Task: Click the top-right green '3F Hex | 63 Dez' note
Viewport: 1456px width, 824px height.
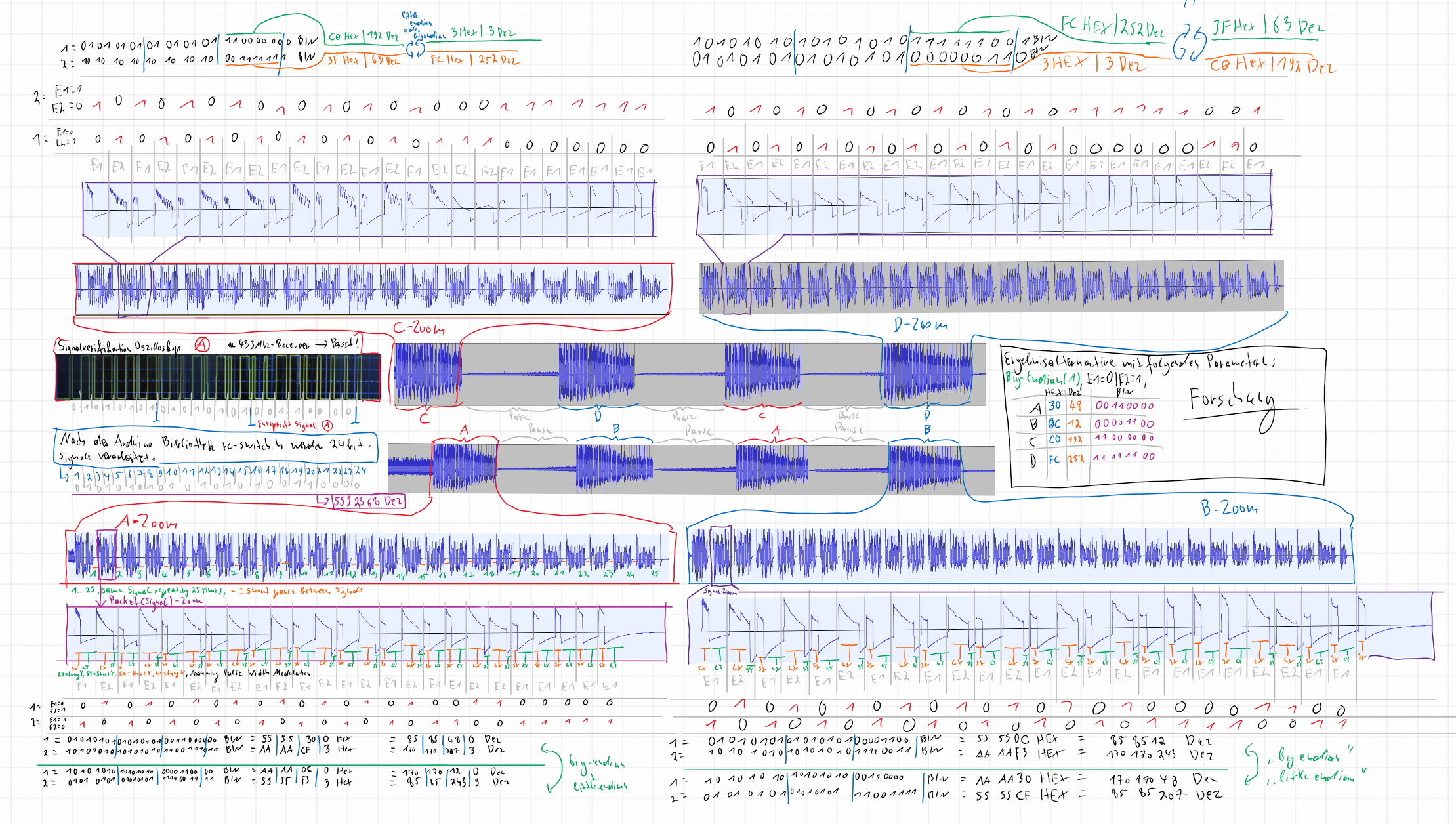Action: point(1268,27)
